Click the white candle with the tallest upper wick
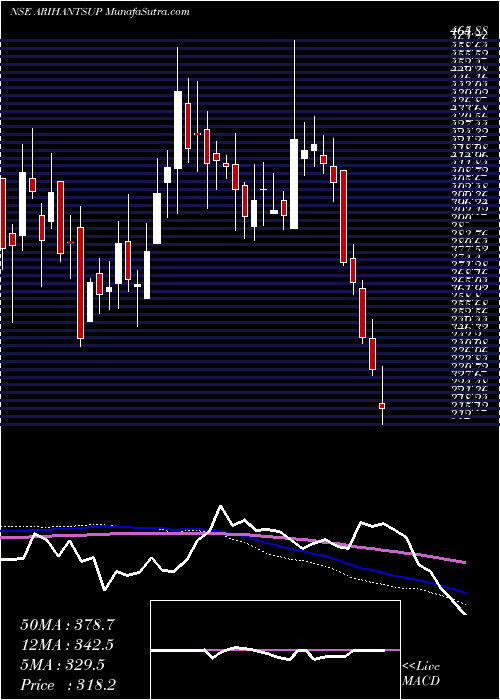 [x=294, y=183]
